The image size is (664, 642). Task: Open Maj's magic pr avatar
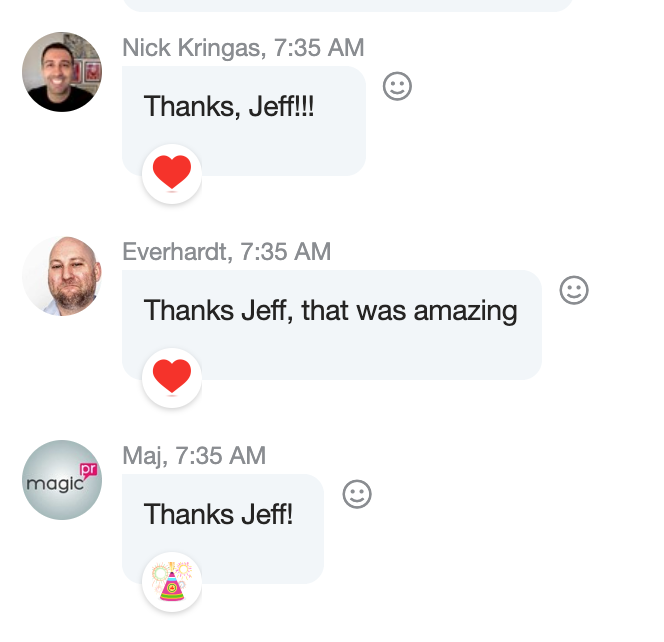pos(62,480)
